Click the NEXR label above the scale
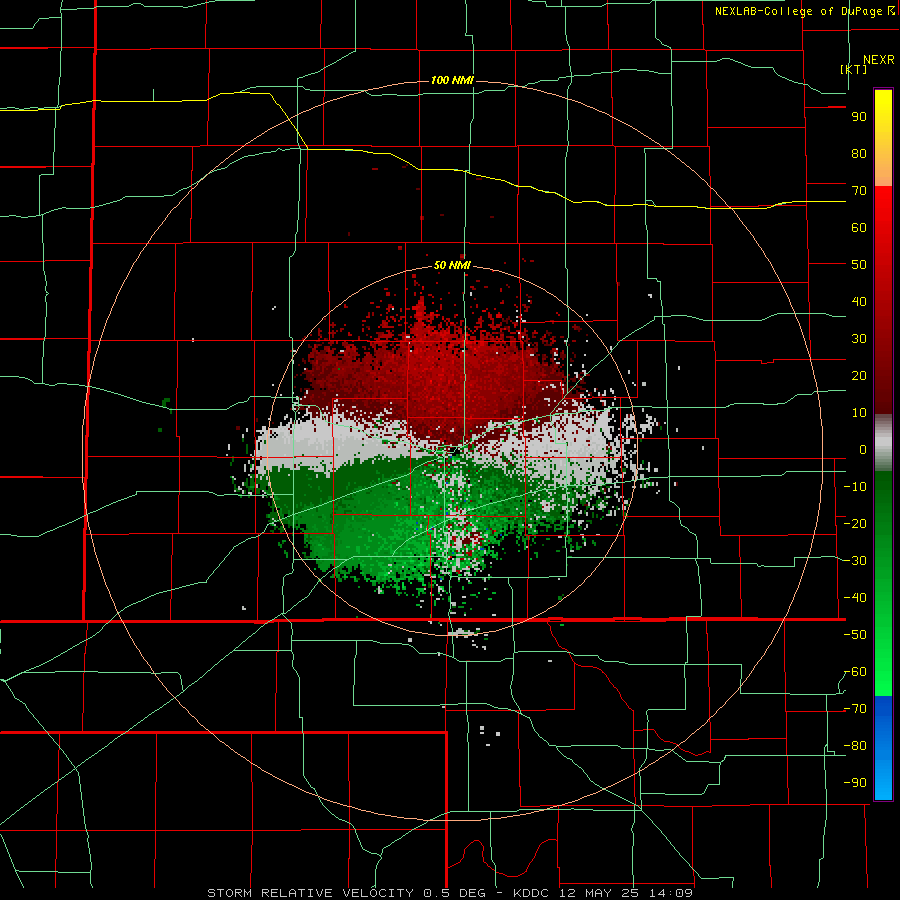This screenshot has height=900, width=900. click(878, 60)
